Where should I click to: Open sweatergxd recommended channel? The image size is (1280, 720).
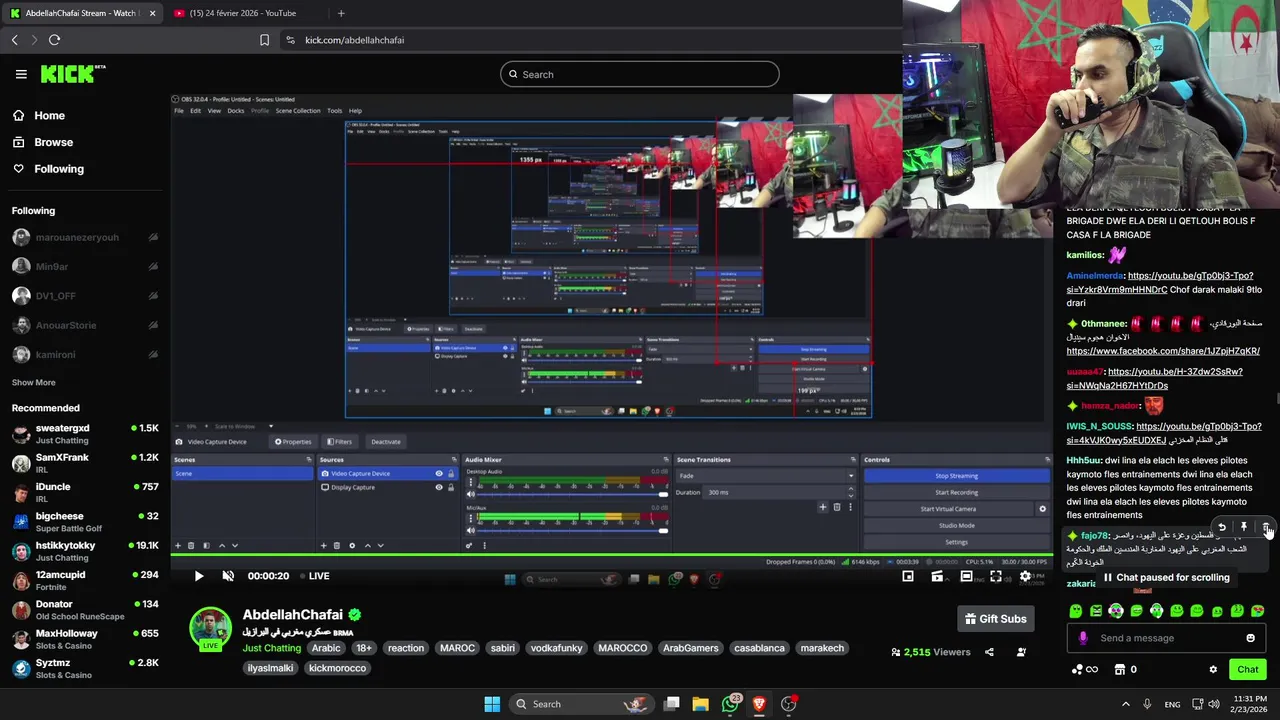click(85, 434)
